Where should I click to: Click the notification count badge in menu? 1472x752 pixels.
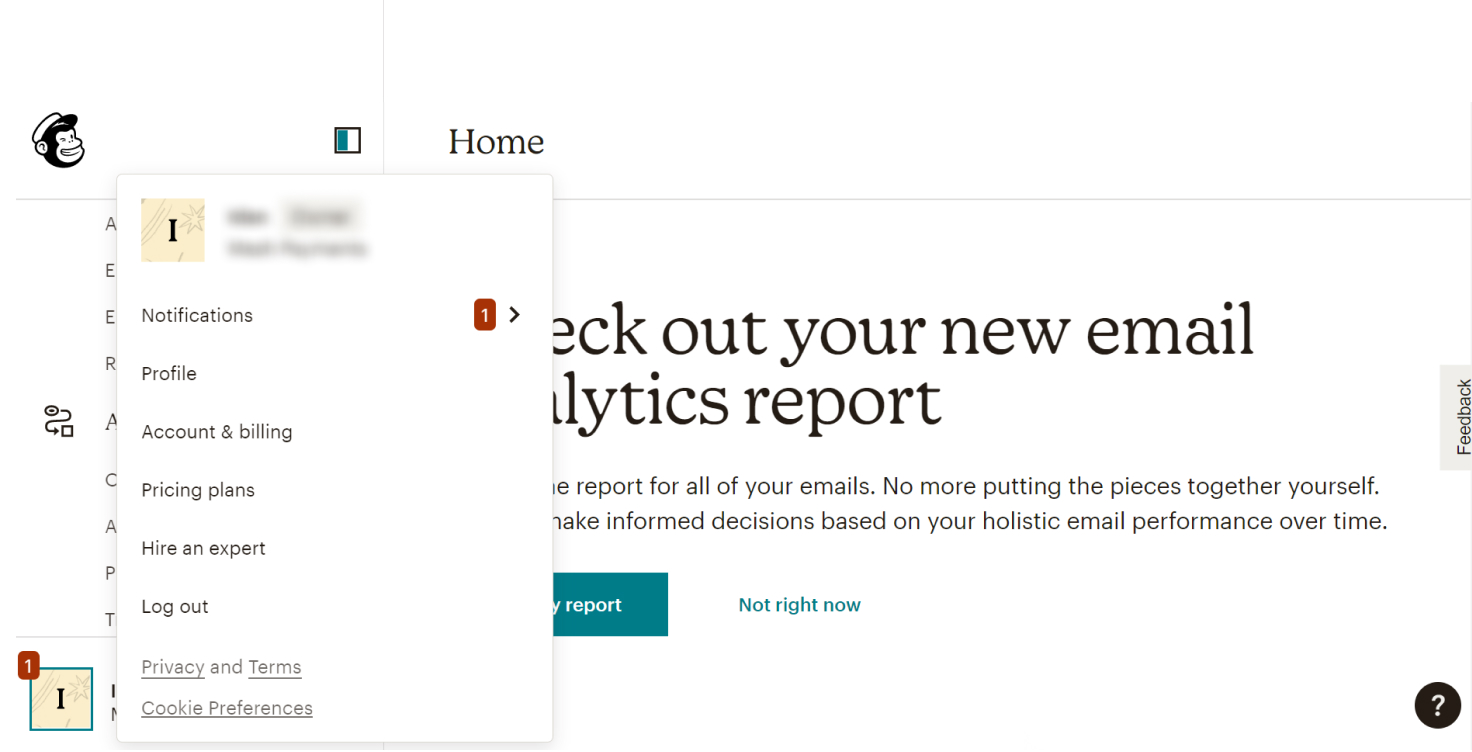485,315
